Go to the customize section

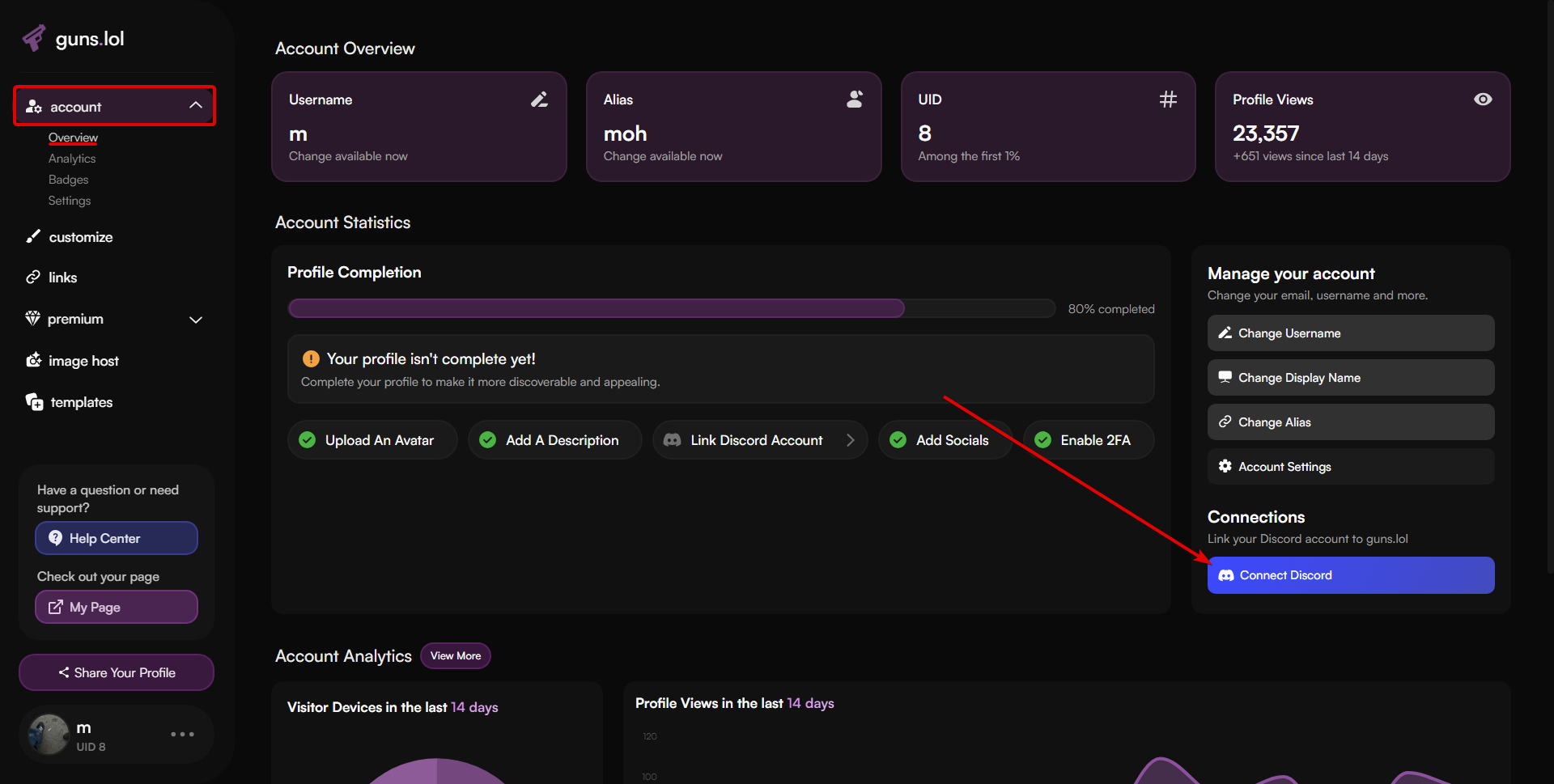pyautogui.click(x=81, y=237)
